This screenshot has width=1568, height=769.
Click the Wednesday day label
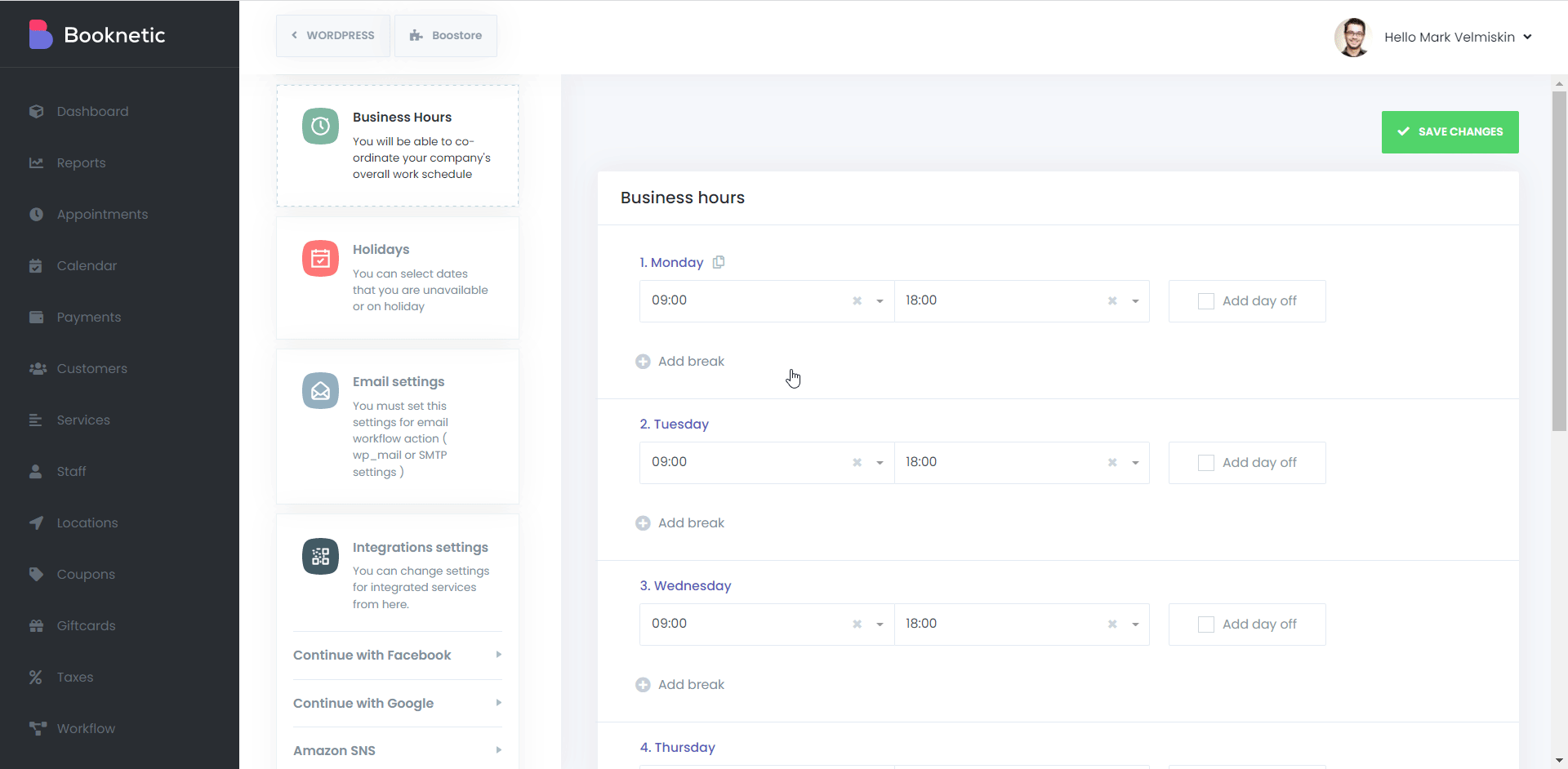pyautogui.click(x=685, y=585)
